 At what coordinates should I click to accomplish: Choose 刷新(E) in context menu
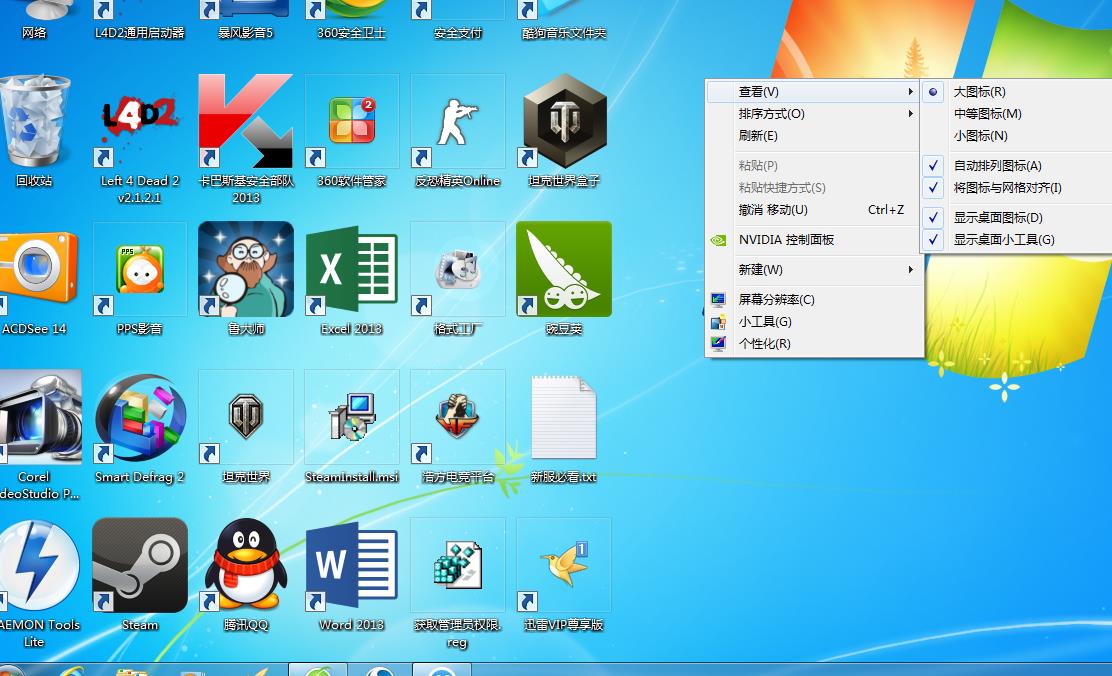pyautogui.click(x=813, y=135)
